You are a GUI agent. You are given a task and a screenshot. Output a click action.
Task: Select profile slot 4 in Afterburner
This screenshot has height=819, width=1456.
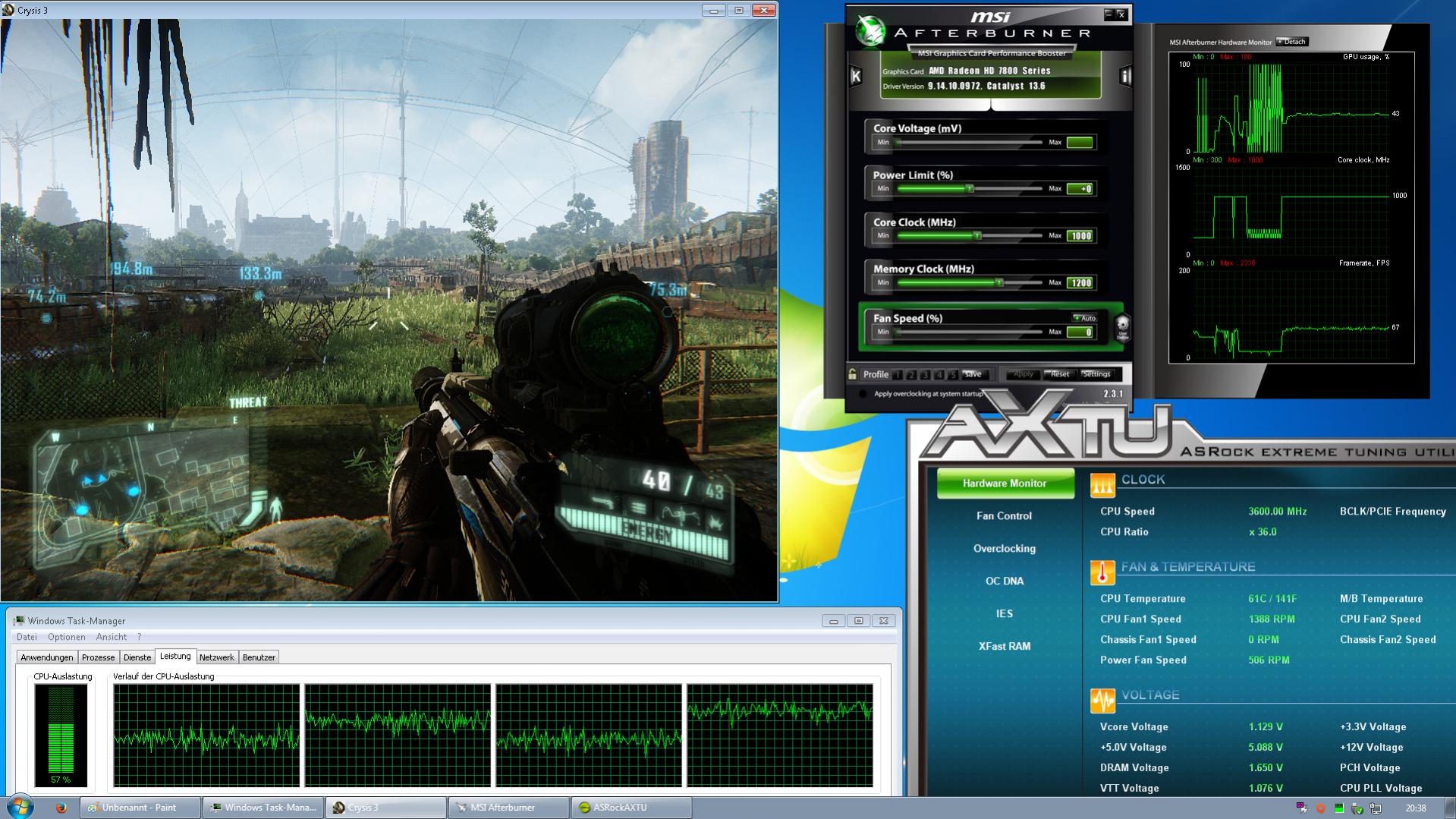pos(939,375)
